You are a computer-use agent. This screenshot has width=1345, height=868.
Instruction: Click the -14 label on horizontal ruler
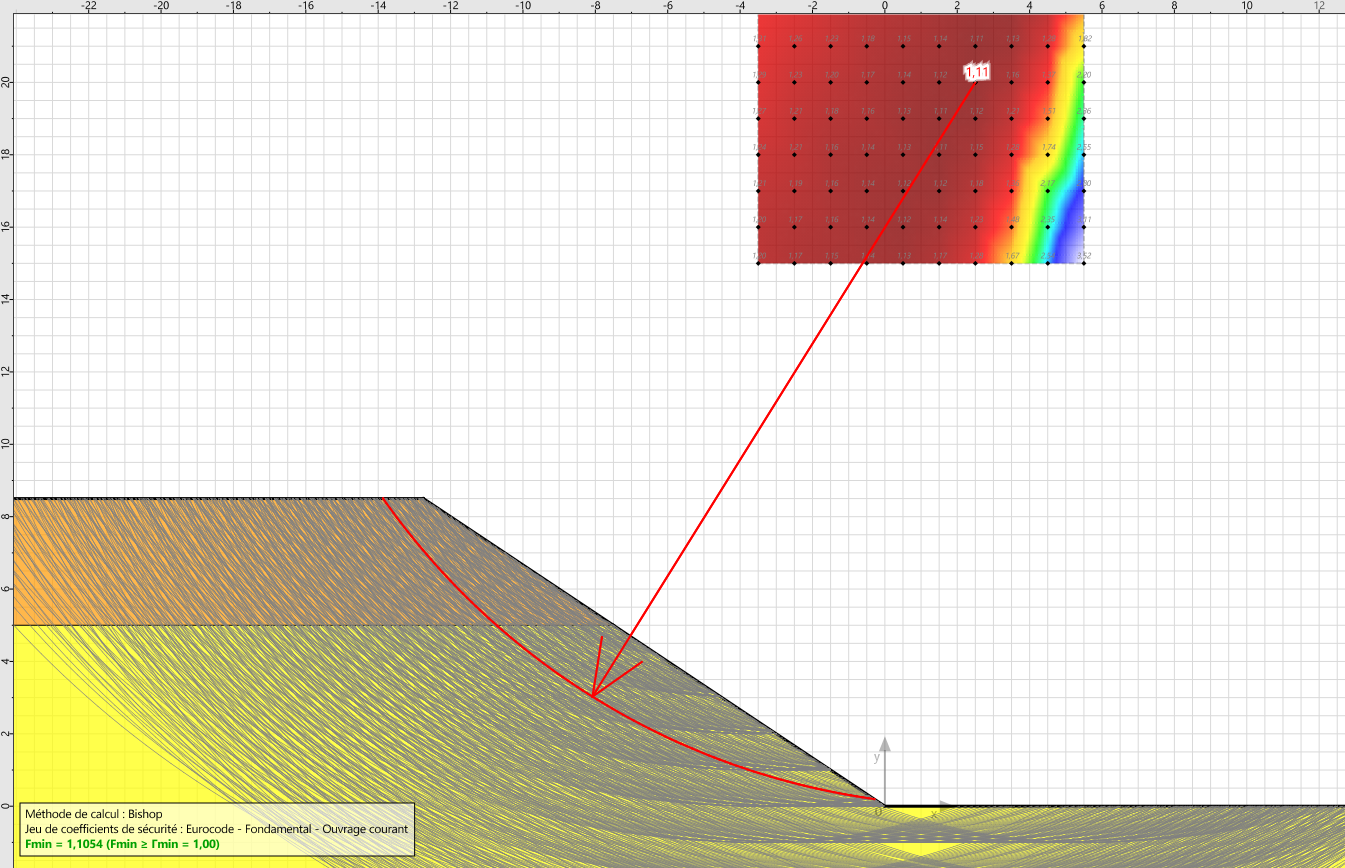click(378, 6)
